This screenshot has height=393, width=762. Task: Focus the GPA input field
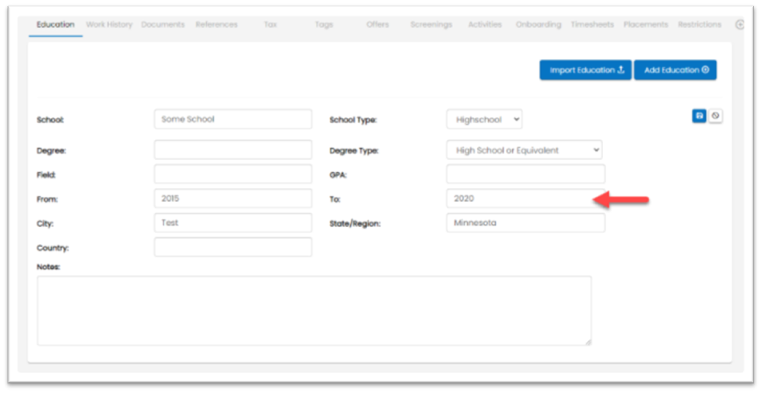[526, 174]
